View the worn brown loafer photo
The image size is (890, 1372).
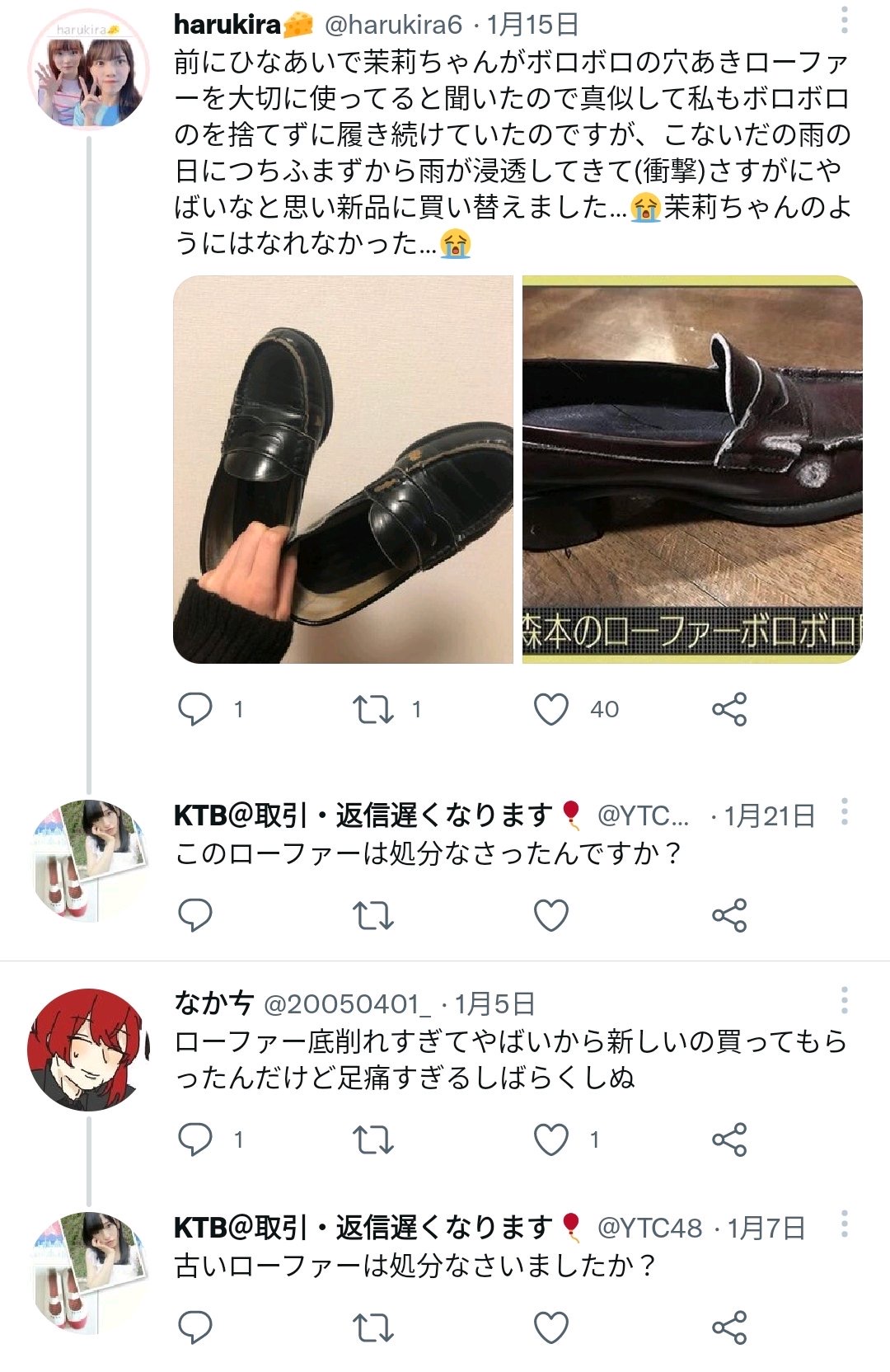(692, 469)
